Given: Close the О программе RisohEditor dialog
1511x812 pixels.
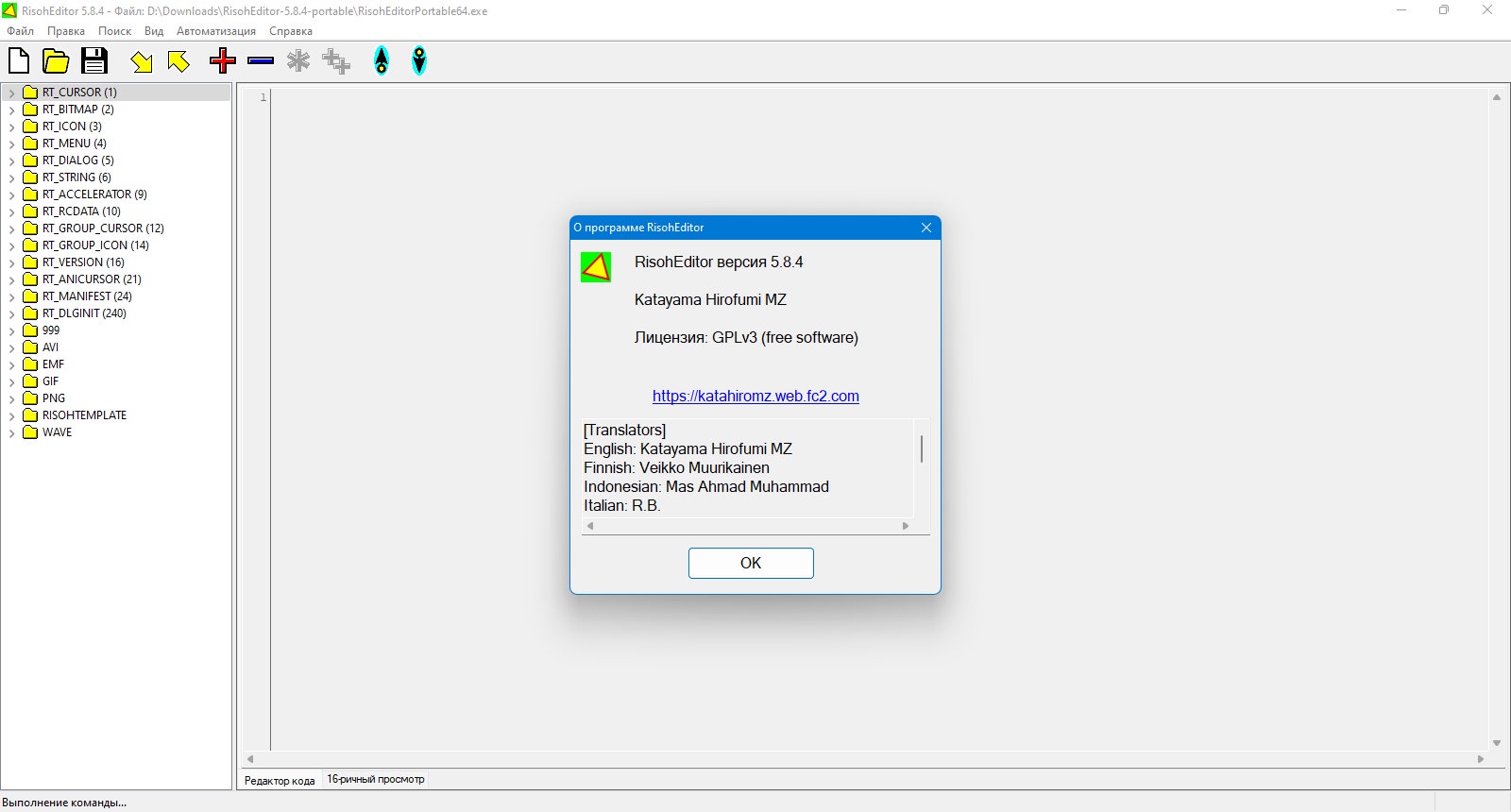Looking at the screenshot, I should 926,228.
